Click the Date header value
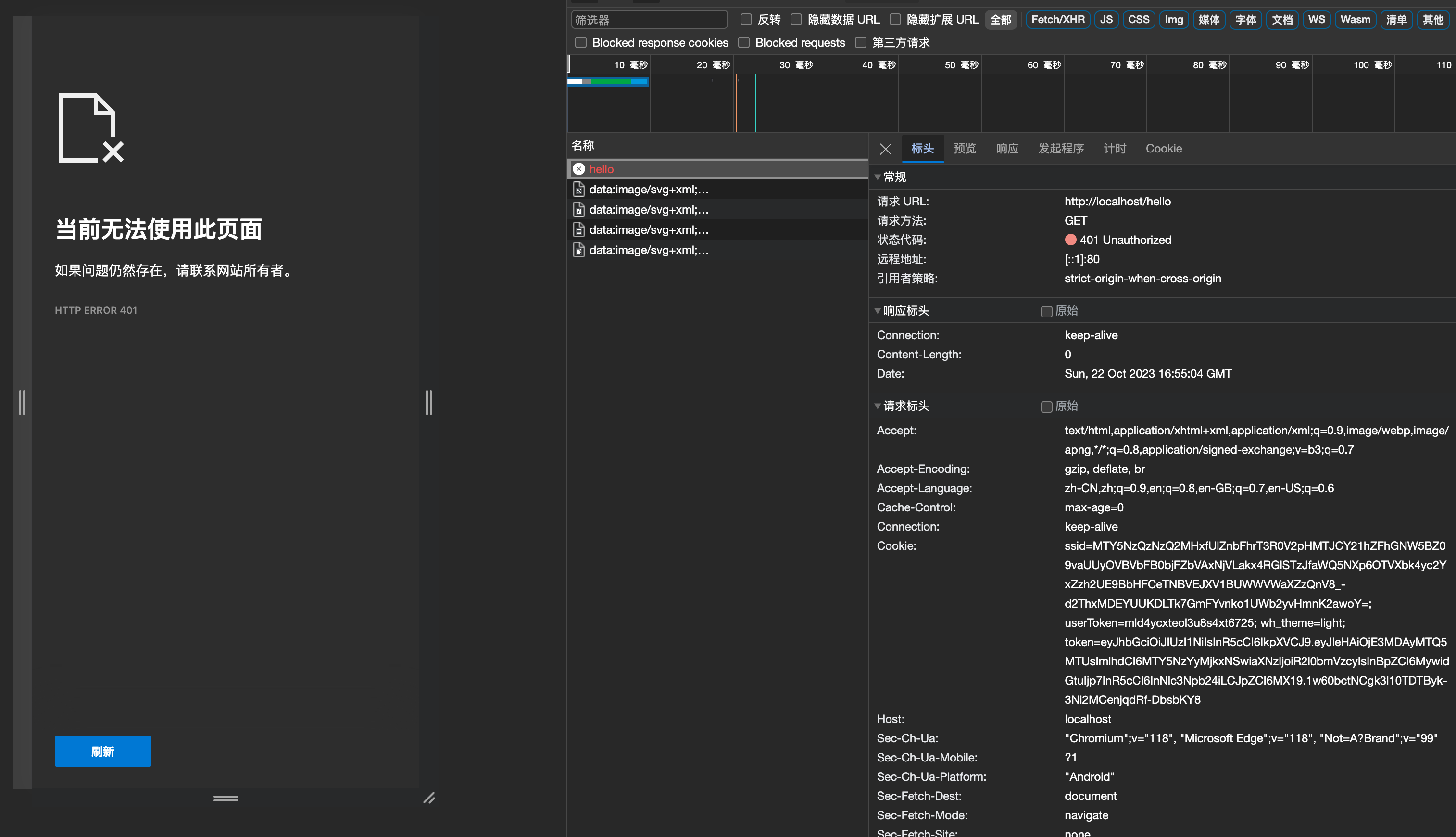The height and width of the screenshot is (837, 1456). [1148, 374]
